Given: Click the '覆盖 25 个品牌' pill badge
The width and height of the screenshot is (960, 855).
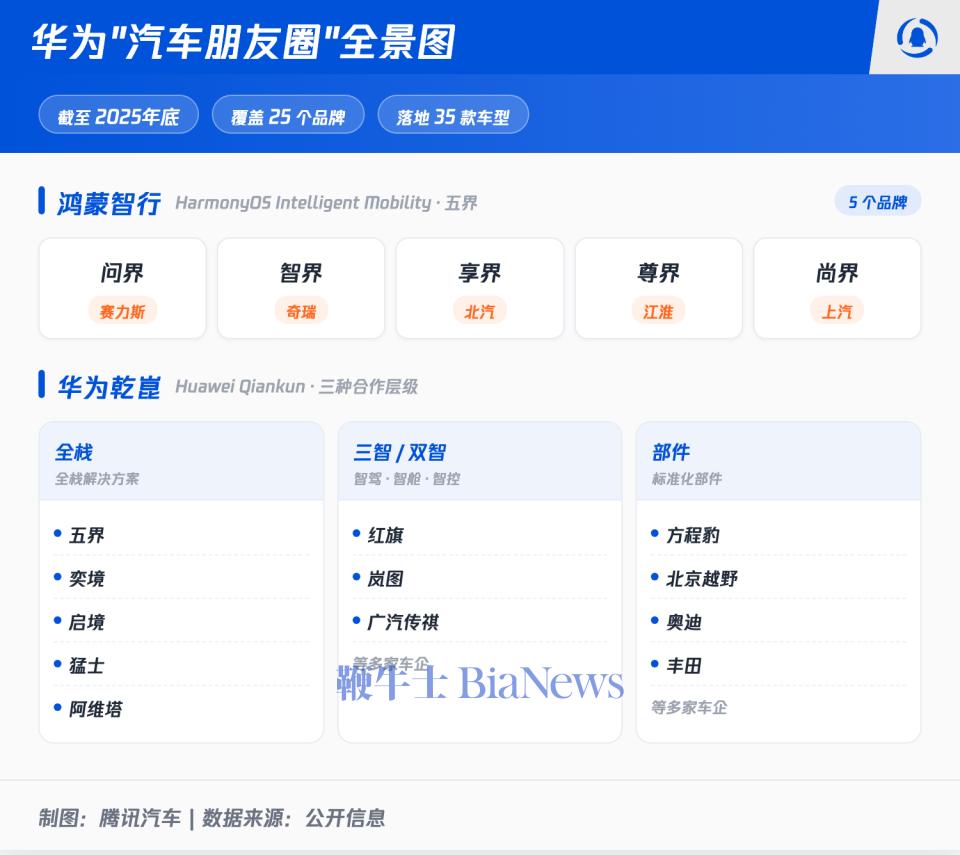Looking at the screenshot, I should (x=288, y=115).
